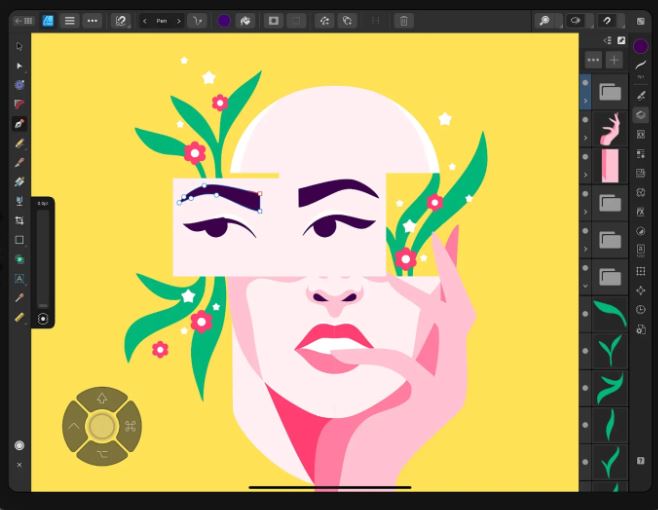Click the 'Pen' mode label

click(x=162, y=21)
